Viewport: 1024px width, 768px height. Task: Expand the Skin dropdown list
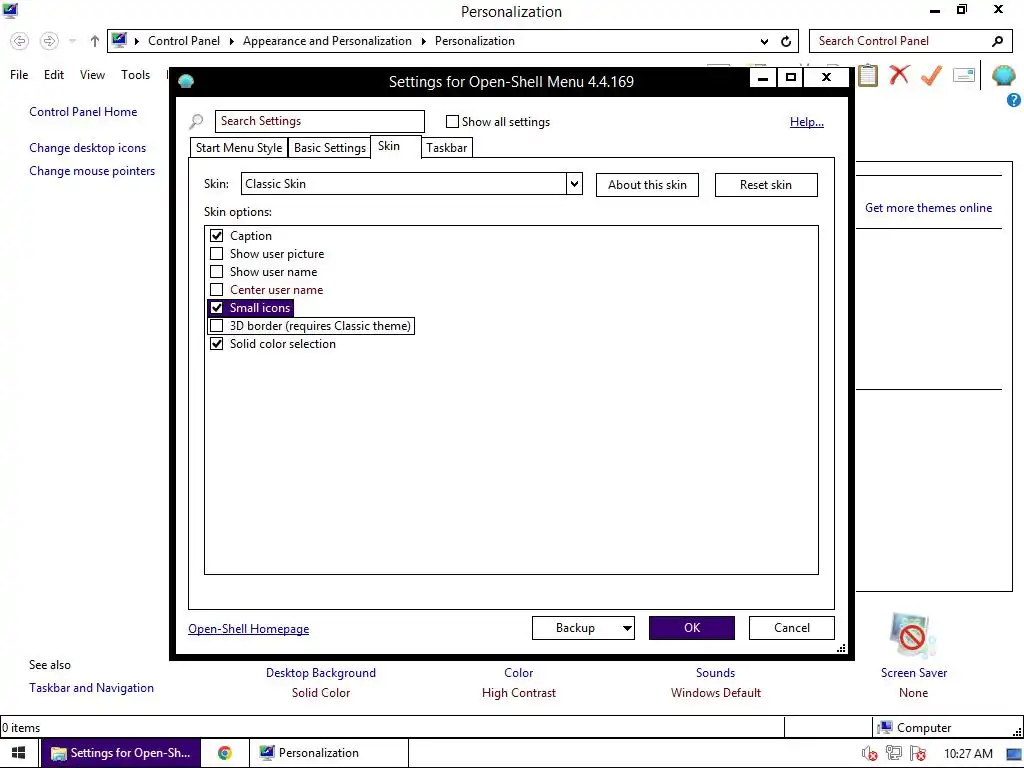pos(574,184)
